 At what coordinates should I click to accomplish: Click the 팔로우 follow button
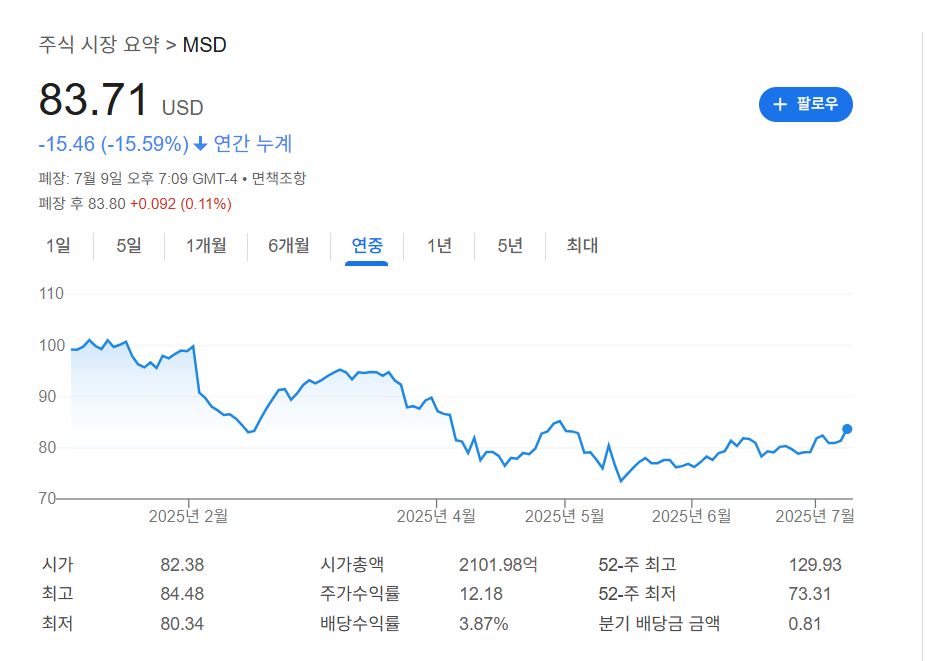pyautogui.click(x=806, y=105)
